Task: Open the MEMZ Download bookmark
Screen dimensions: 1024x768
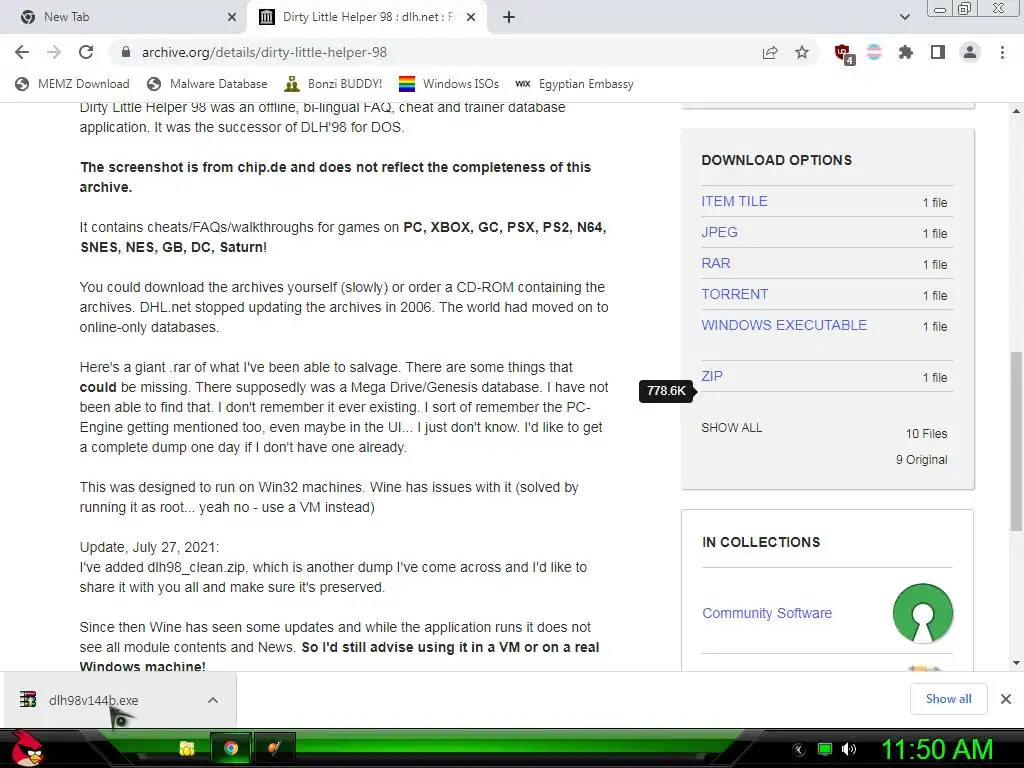Action: [72, 84]
